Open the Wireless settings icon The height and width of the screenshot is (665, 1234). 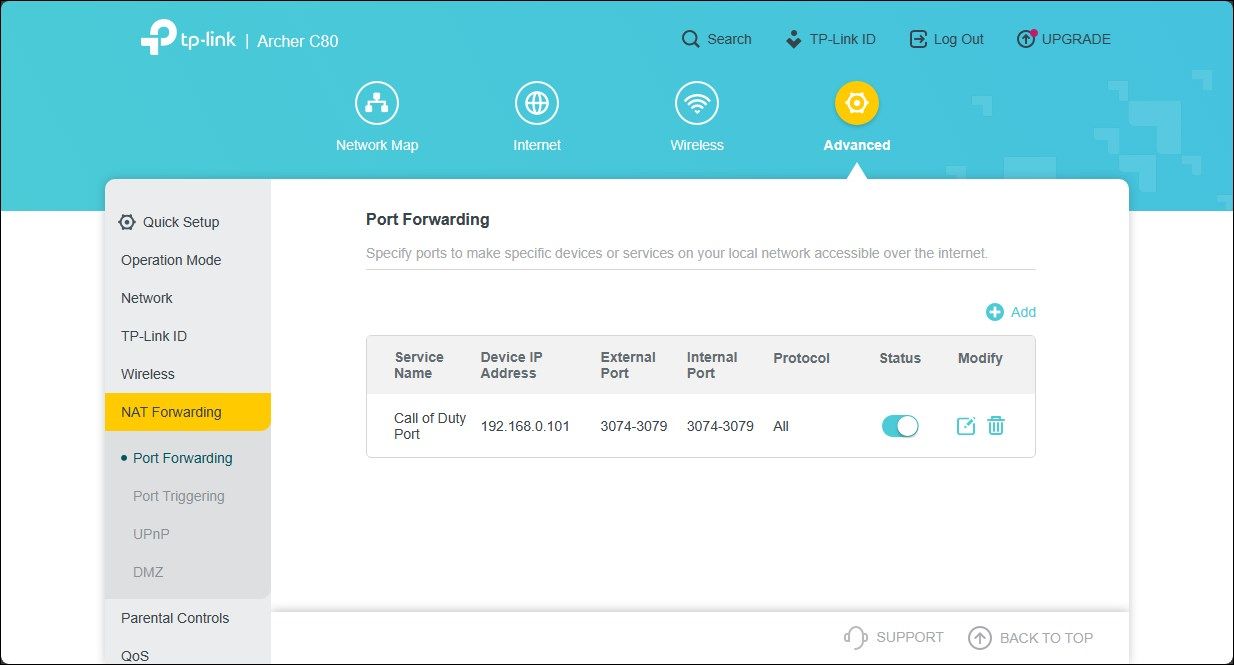pos(696,101)
